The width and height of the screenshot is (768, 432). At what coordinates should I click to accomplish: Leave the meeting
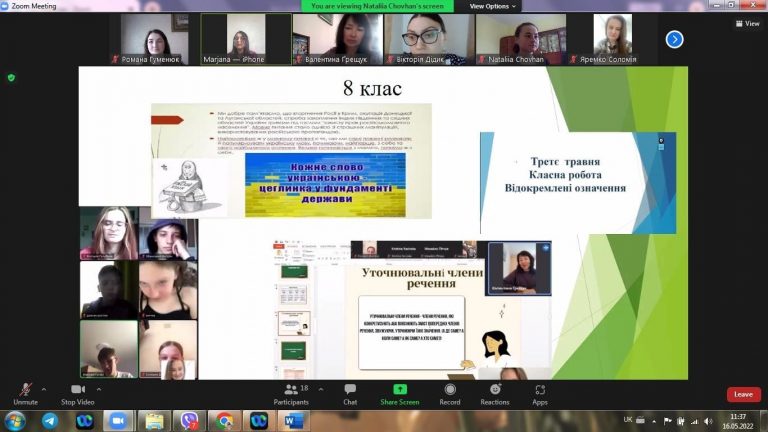744,394
